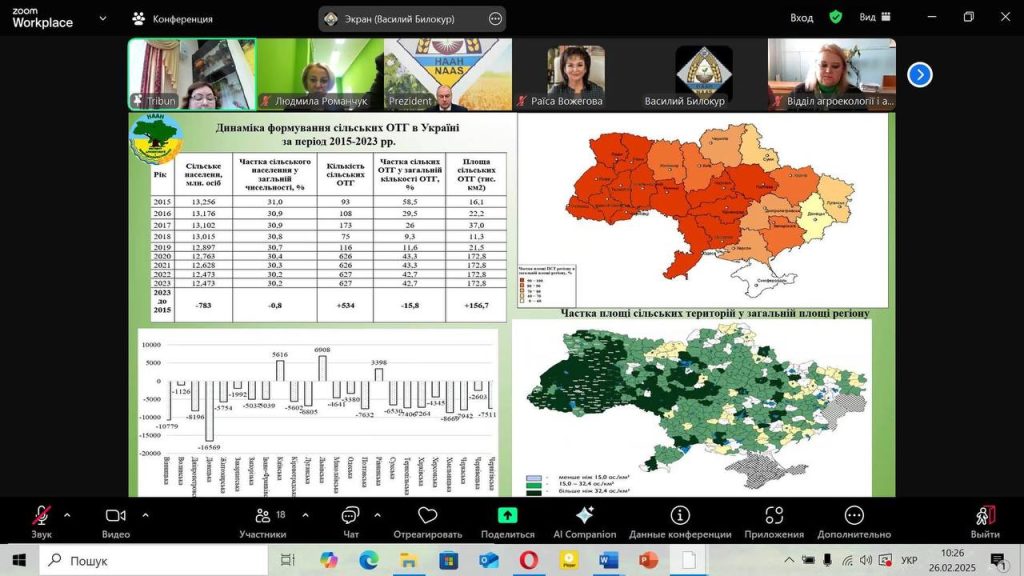Open screen share options ellipsis button
This screenshot has width=1024, height=576.
(x=495, y=18)
